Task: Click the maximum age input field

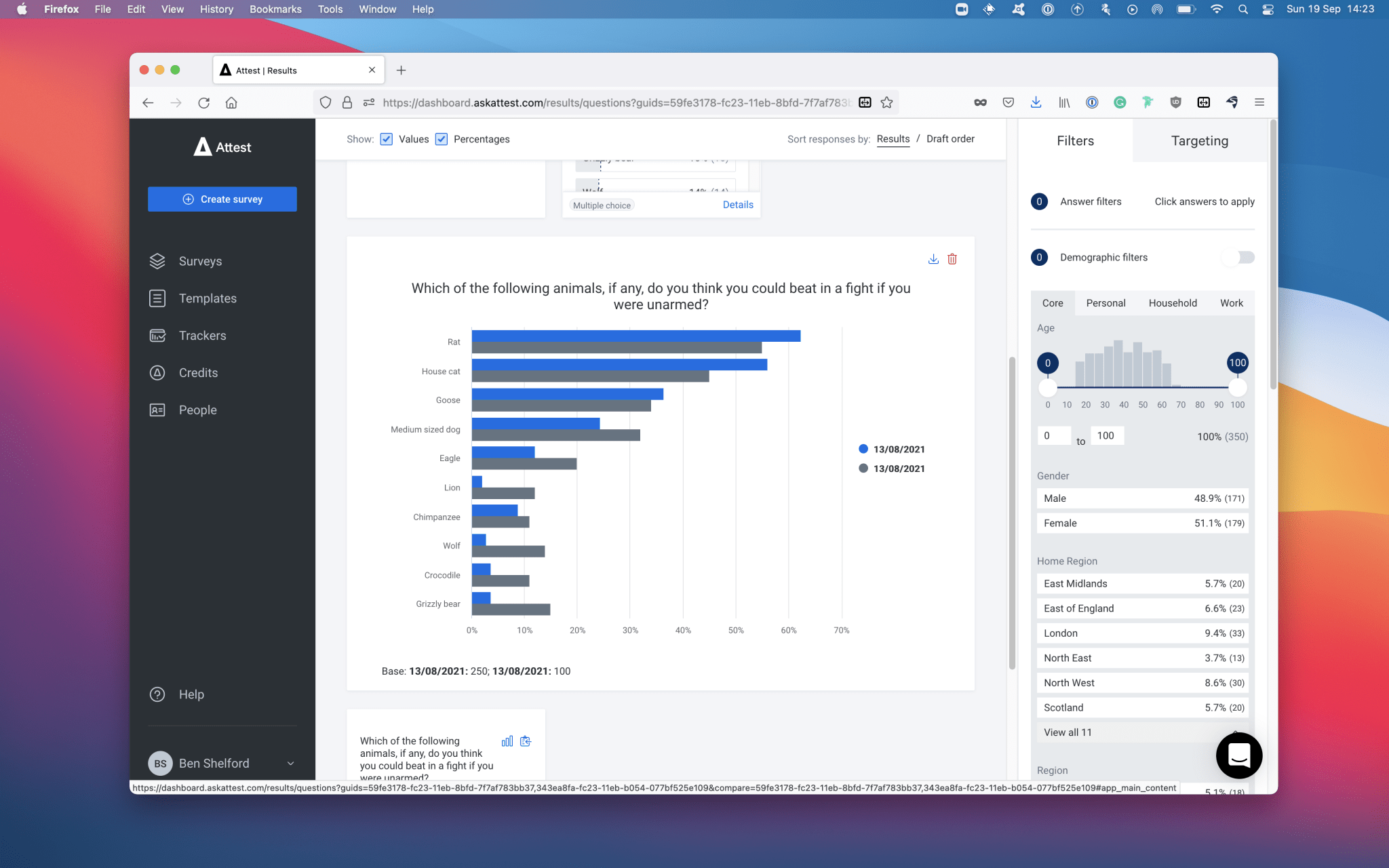Action: 1108,436
